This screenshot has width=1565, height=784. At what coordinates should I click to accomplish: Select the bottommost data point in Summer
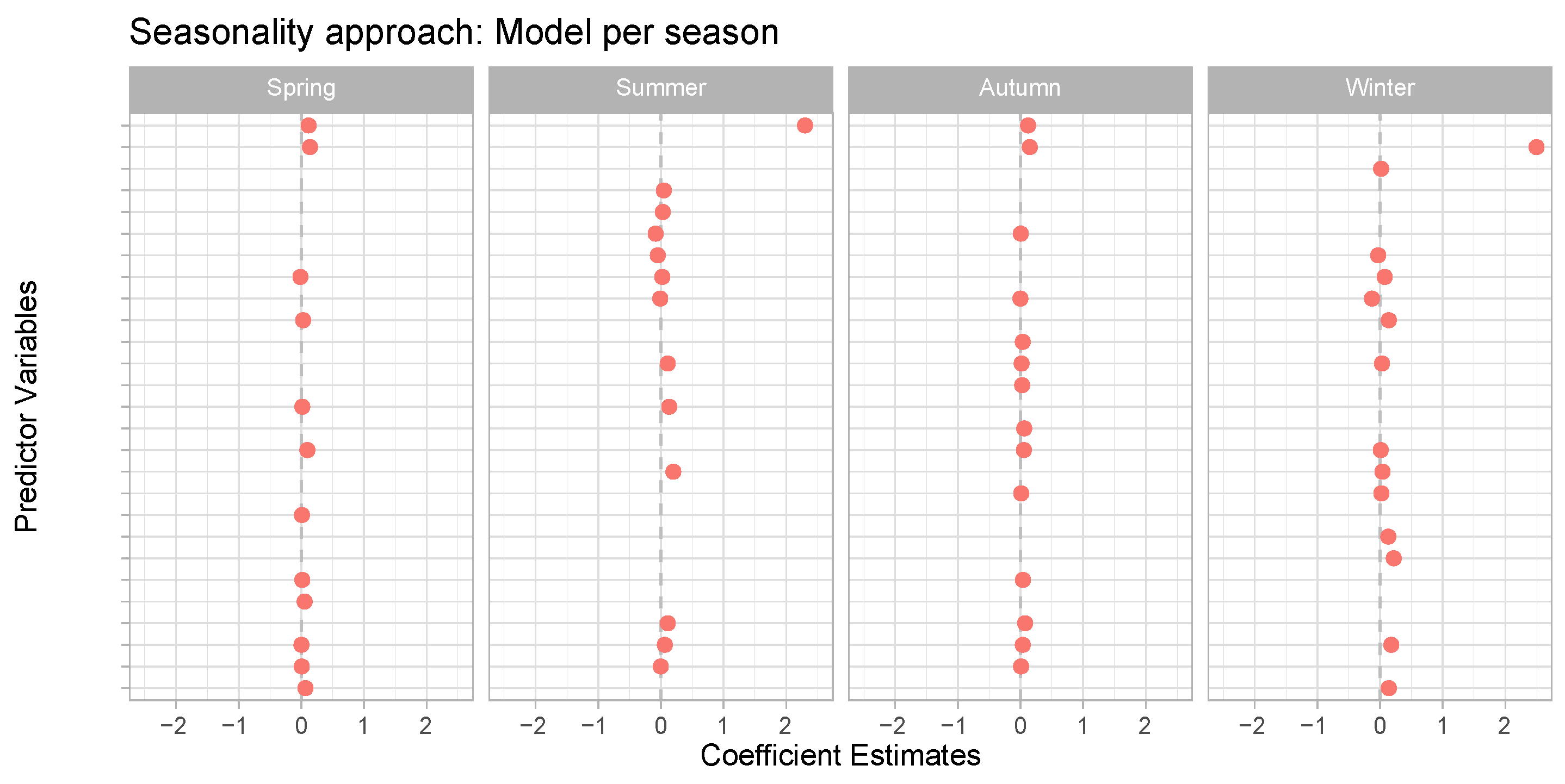tap(660, 667)
